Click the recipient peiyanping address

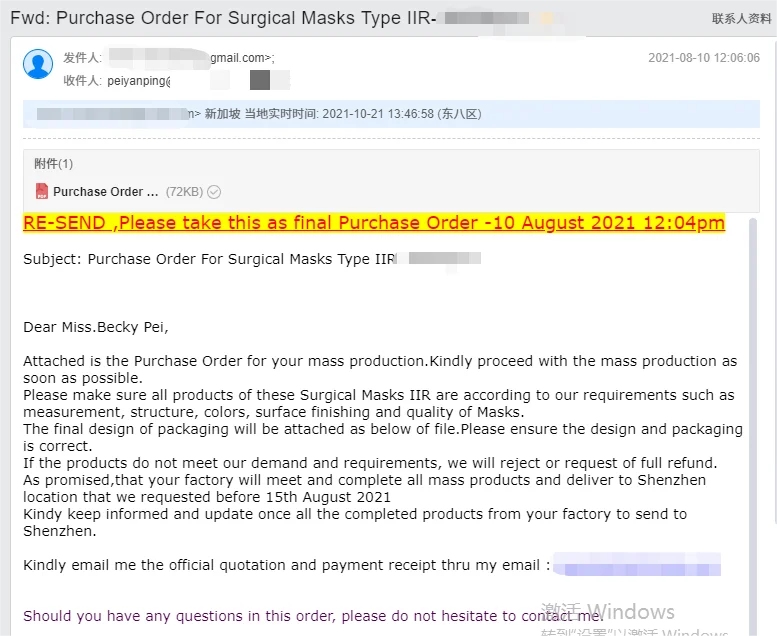tap(139, 81)
